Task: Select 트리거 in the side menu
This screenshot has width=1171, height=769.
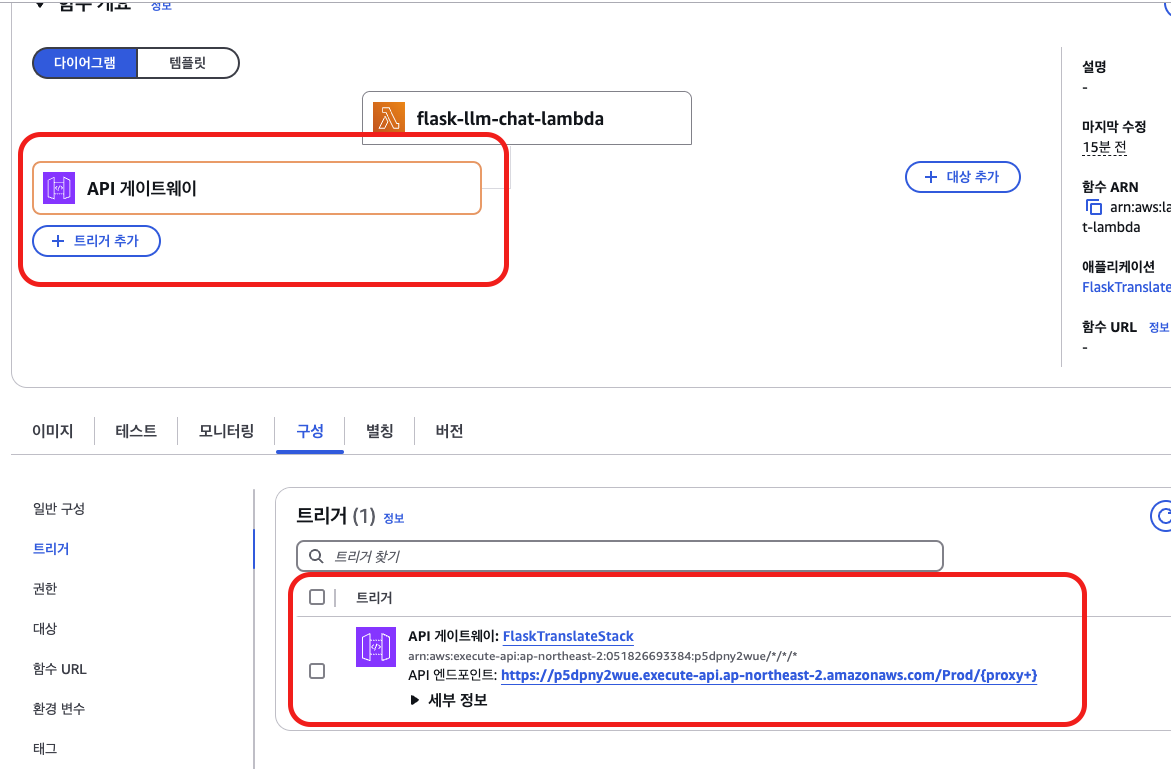Action: (x=51, y=549)
